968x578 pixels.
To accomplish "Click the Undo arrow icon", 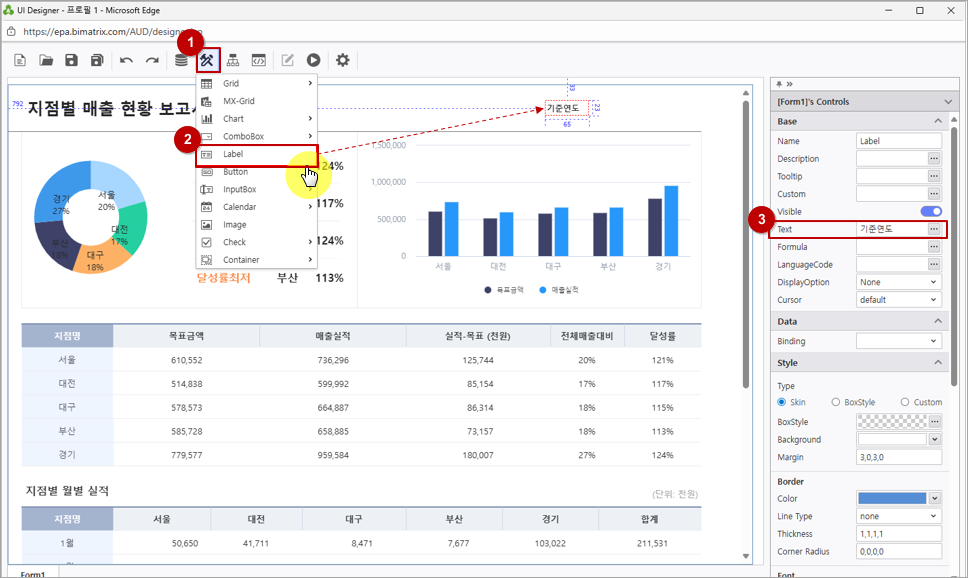I will [x=126, y=60].
